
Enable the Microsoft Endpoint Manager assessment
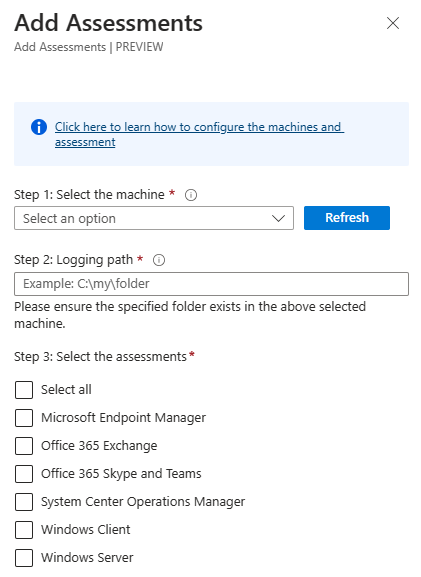24,418
